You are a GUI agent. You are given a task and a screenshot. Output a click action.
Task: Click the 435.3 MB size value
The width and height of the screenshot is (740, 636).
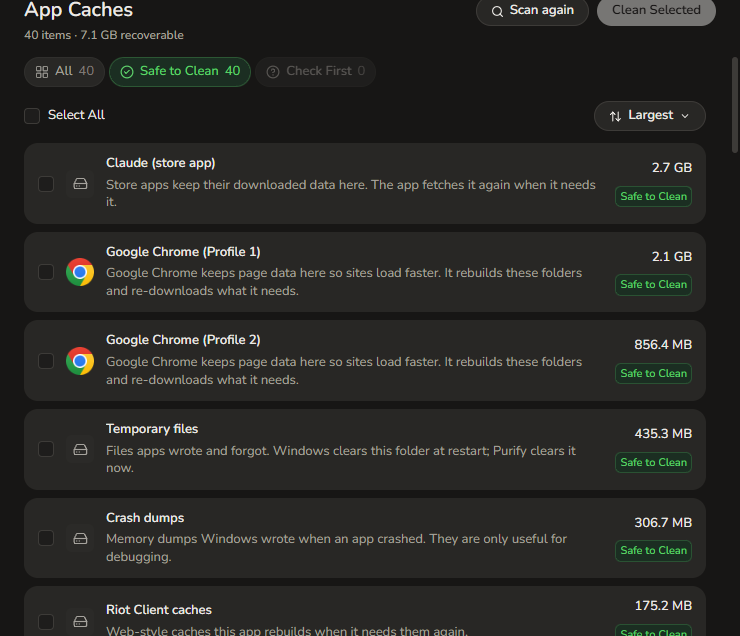663,434
